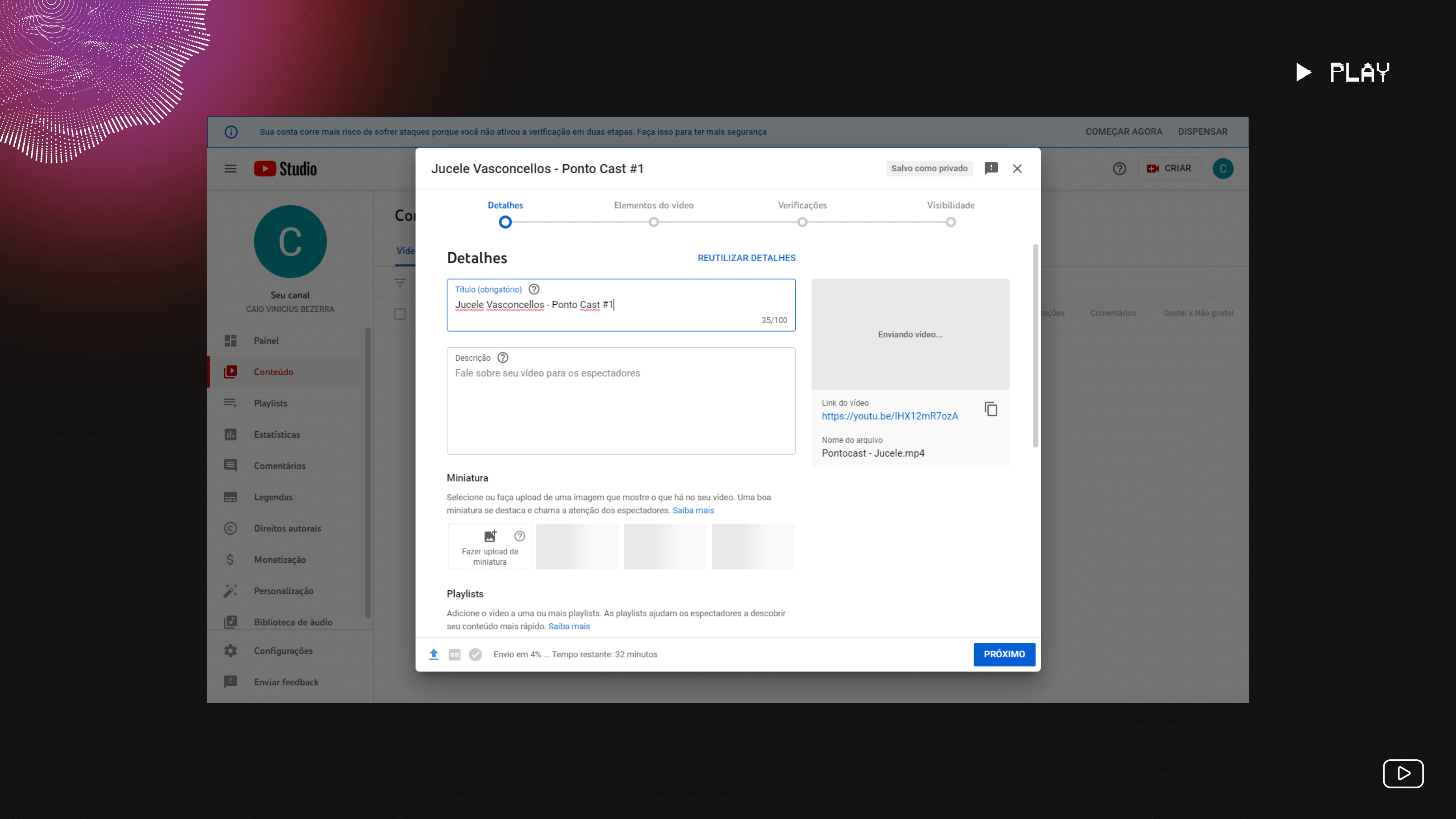Click the upload progress arrow icon
This screenshot has height=819, width=1456.
click(434, 654)
